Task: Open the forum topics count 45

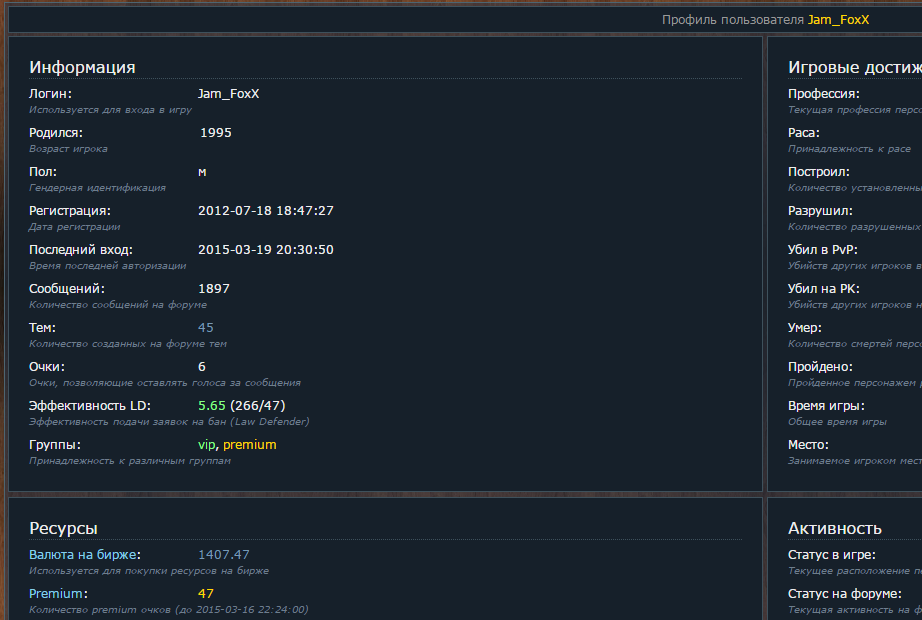Action: pyautogui.click(x=206, y=328)
